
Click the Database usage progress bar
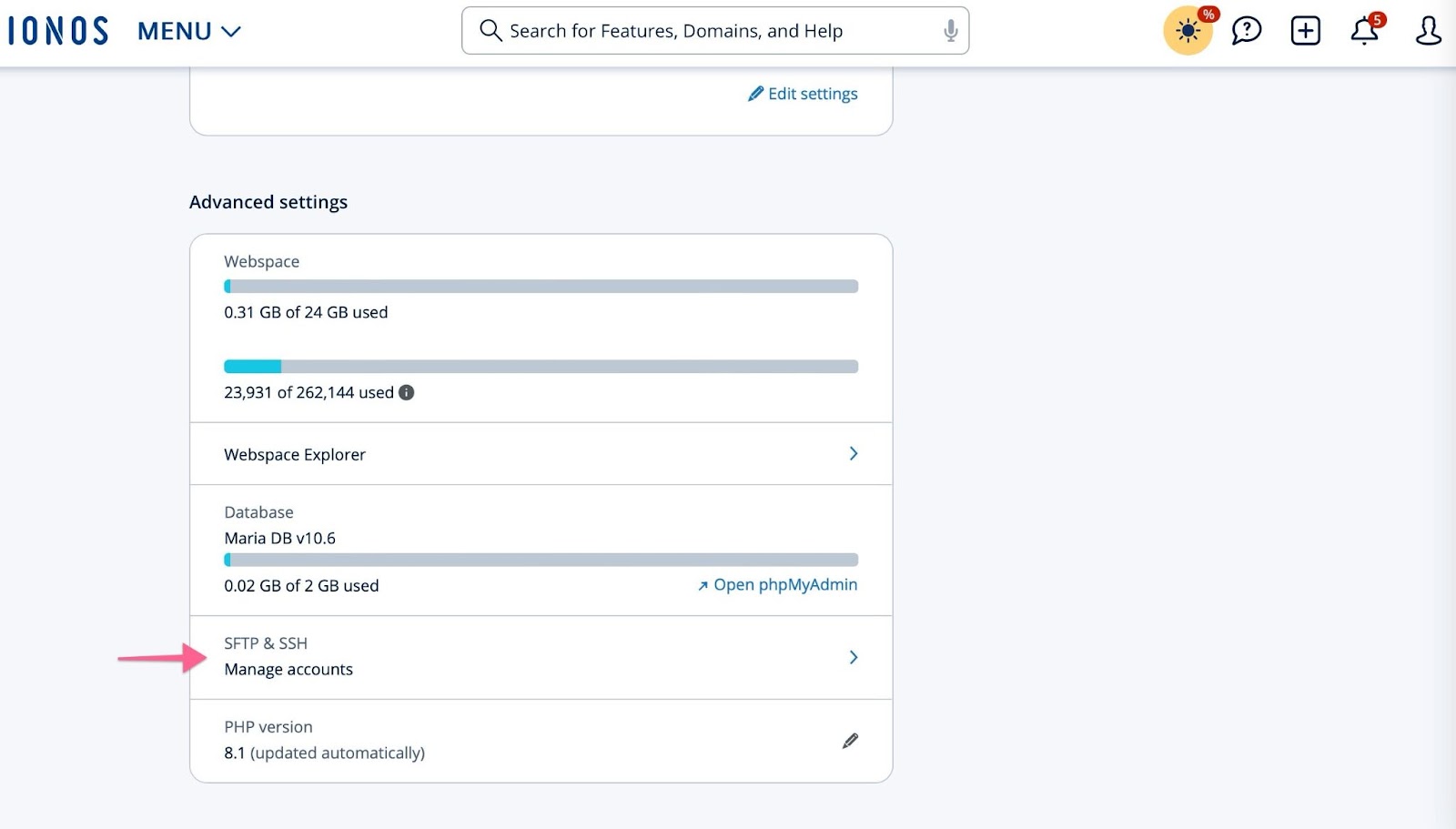(x=541, y=560)
